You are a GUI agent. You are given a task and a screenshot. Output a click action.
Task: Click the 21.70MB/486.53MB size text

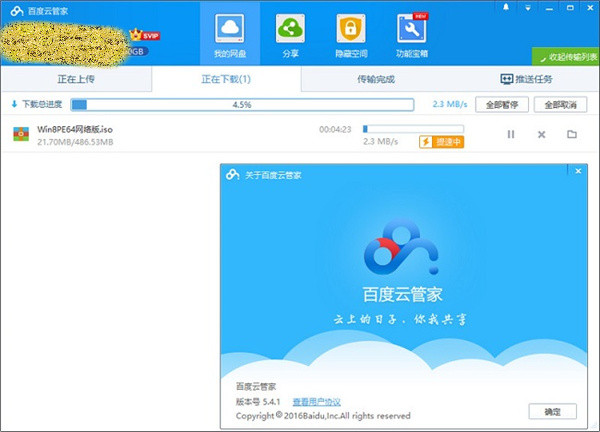(x=75, y=142)
